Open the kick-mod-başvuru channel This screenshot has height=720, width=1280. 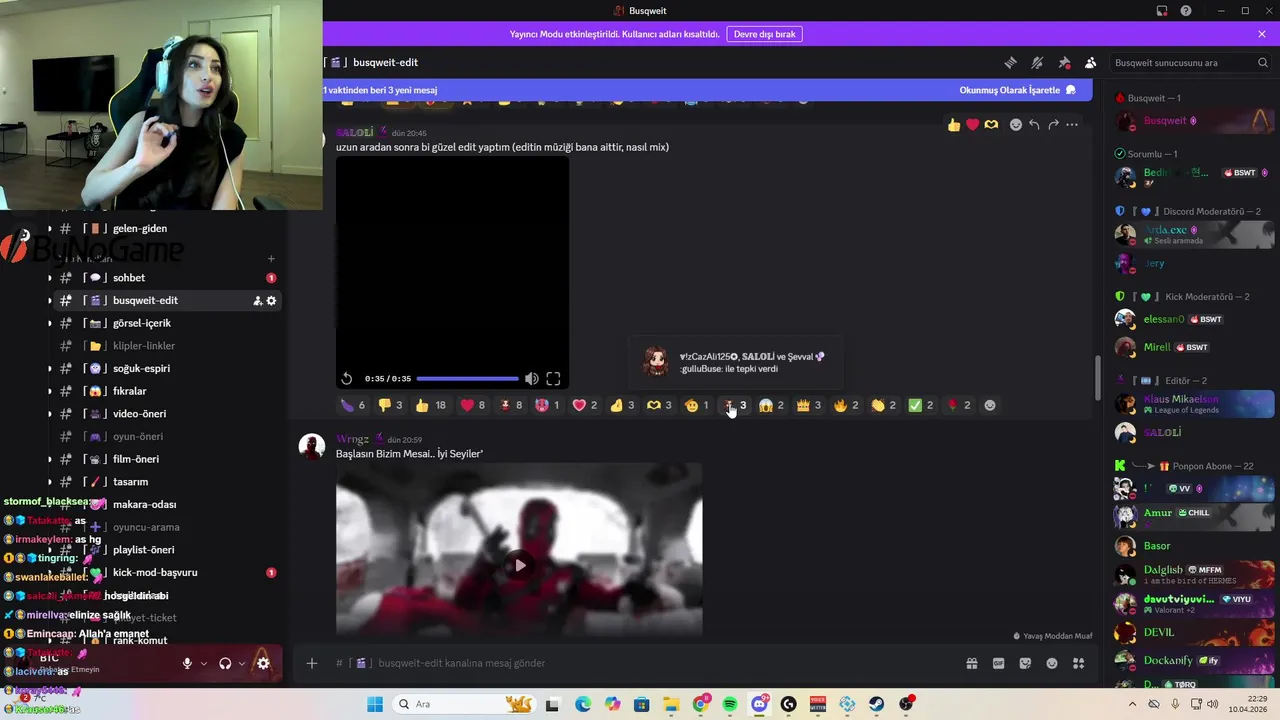tap(155, 573)
